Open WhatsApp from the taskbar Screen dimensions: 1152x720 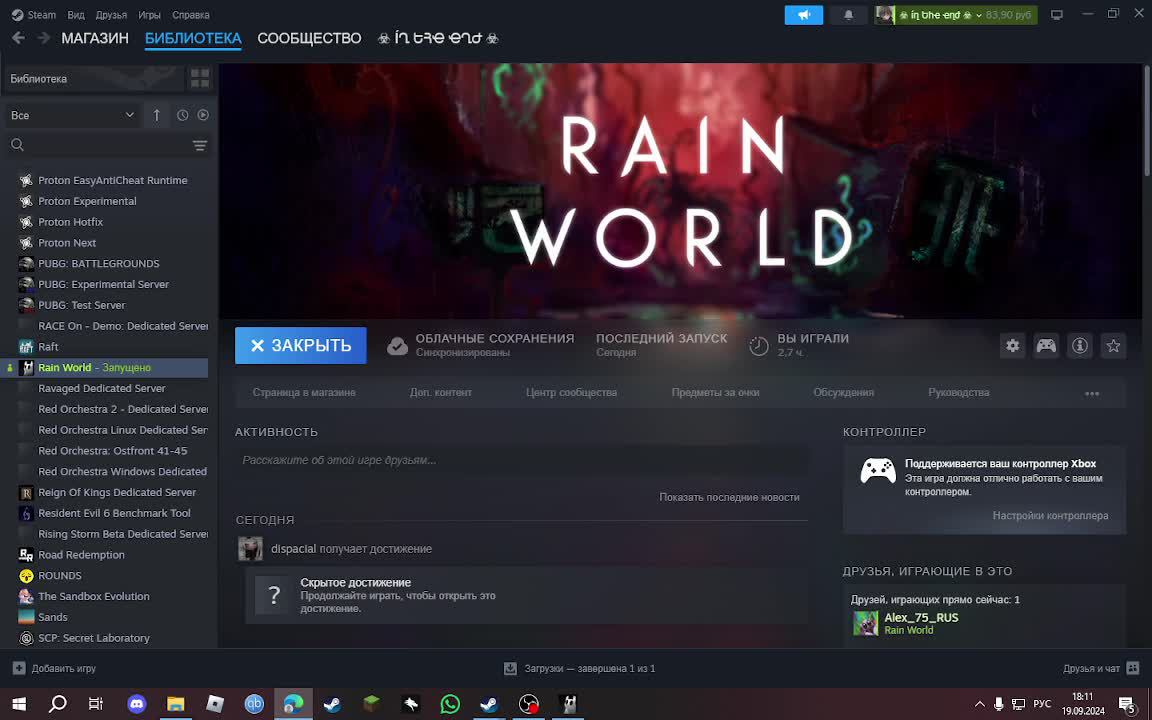pyautogui.click(x=450, y=704)
